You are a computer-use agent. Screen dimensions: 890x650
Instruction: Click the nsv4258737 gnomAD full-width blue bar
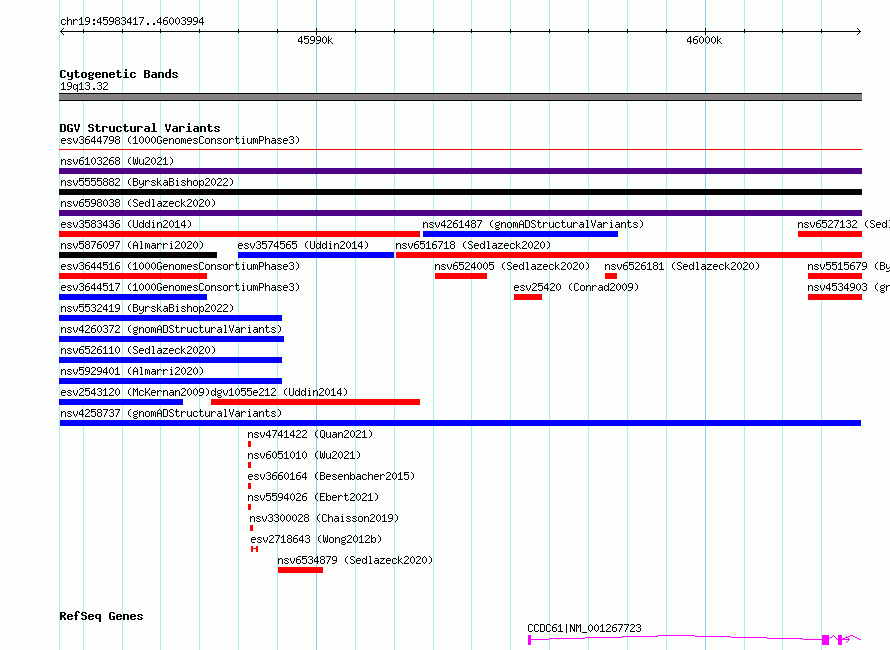point(460,423)
